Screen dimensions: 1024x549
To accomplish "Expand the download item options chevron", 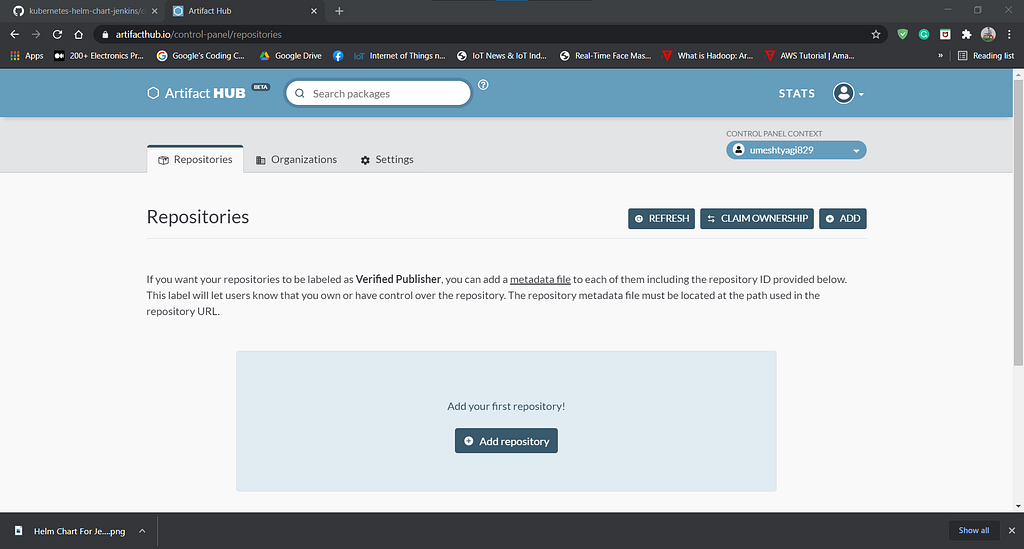I will [142, 531].
